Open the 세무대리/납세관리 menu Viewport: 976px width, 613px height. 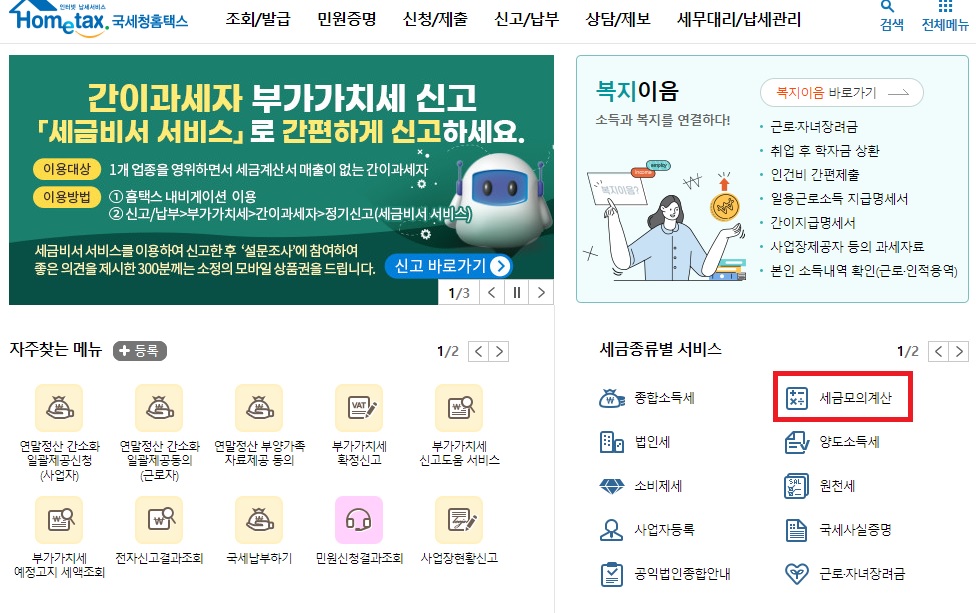739,19
